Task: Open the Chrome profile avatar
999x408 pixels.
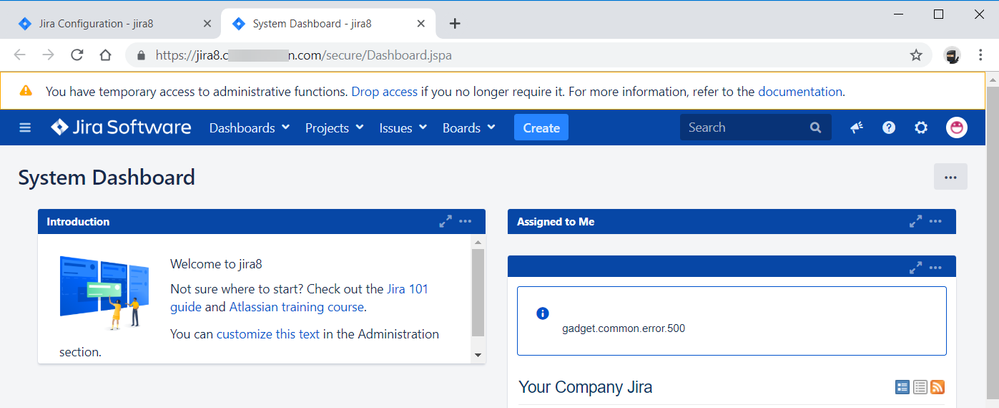Action: click(x=952, y=55)
